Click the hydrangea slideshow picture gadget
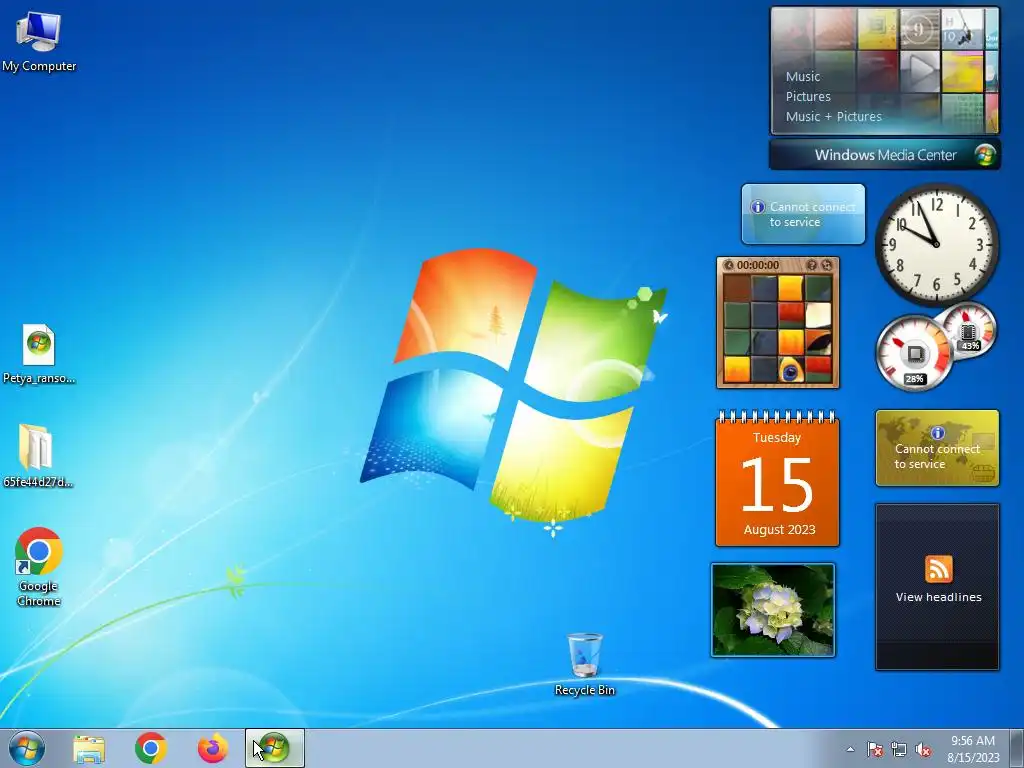Image resolution: width=1024 pixels, height=768 pixels. [773, 610]
